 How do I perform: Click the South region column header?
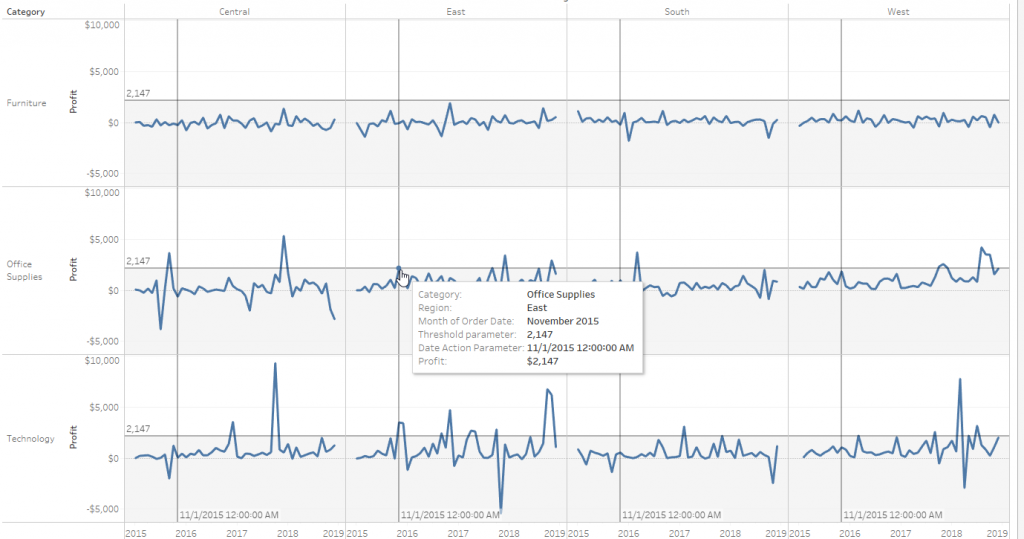[x=677, y=11]
